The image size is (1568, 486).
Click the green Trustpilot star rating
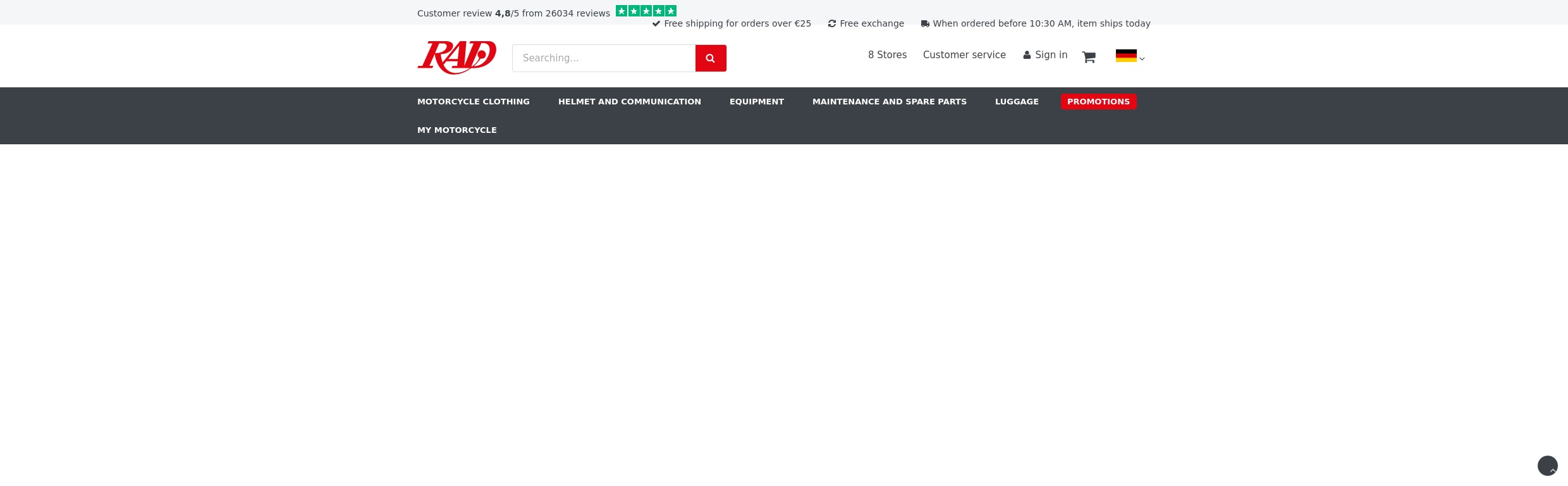[x=646, y=11]
